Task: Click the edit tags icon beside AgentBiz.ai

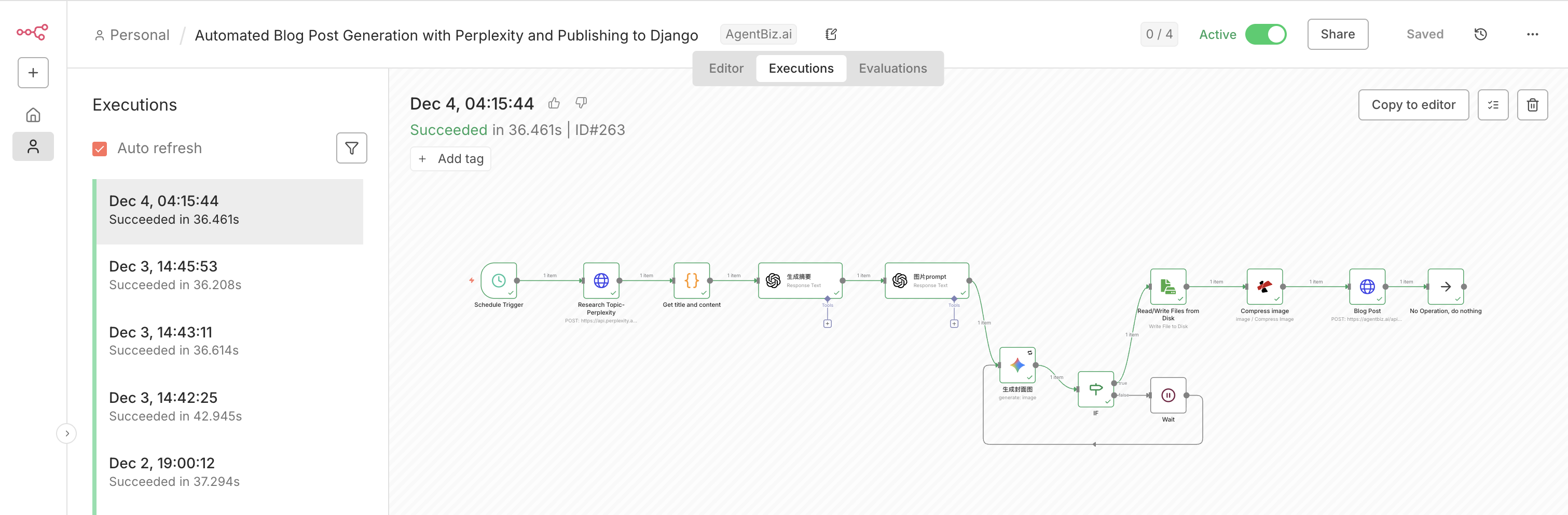Action: [831, 35]
